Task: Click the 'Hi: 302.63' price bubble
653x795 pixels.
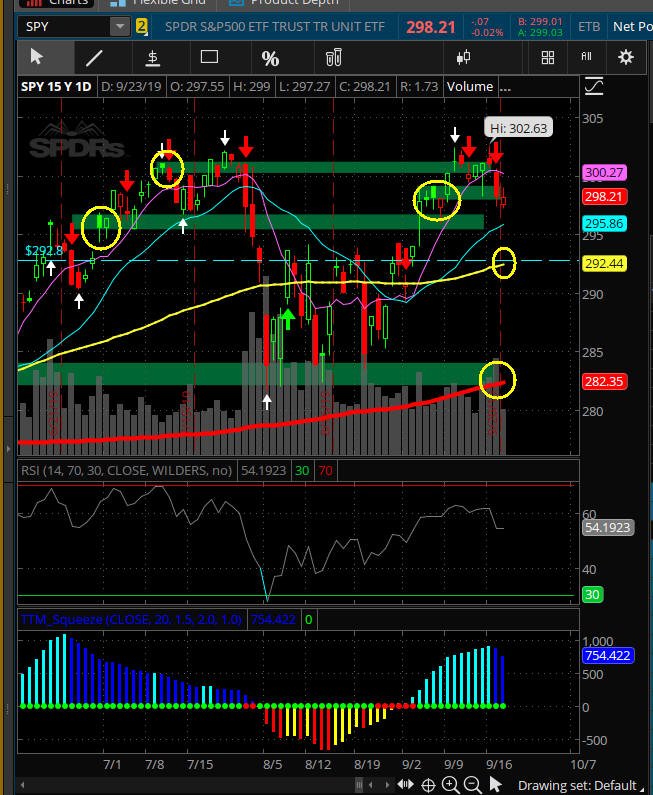Action: coord(519,128)
